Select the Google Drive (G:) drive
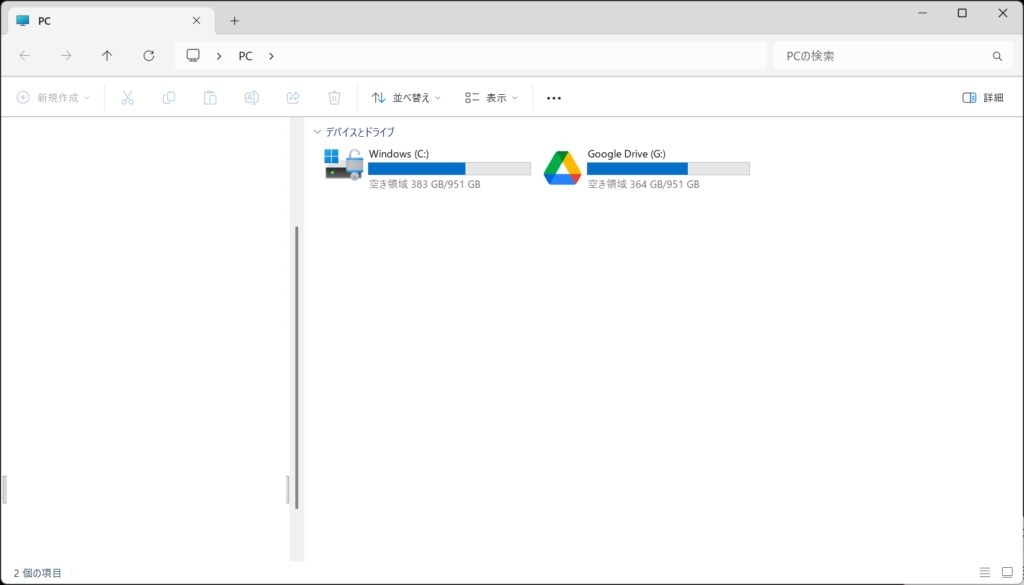The width and height of the screenshot is (1024, 585). tap(646, 168)
